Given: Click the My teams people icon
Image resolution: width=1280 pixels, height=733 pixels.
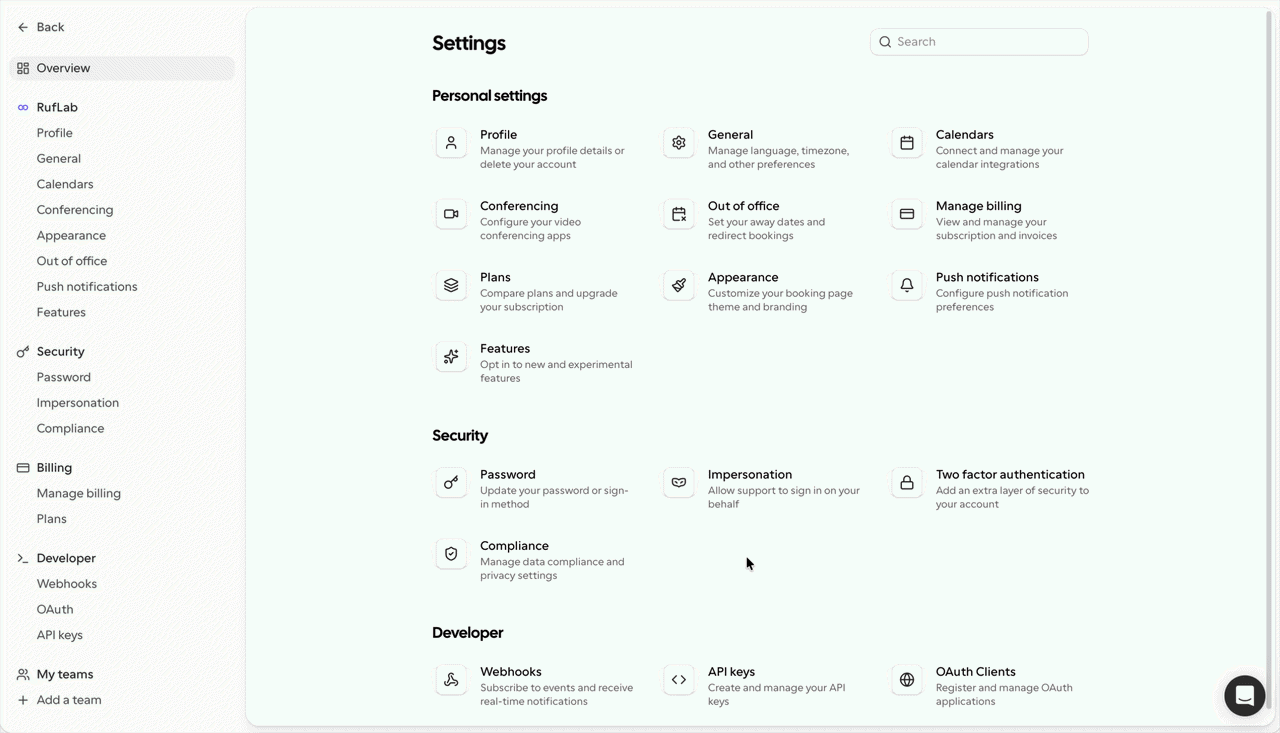Looking at the screenshot, I should coord(23,674).
